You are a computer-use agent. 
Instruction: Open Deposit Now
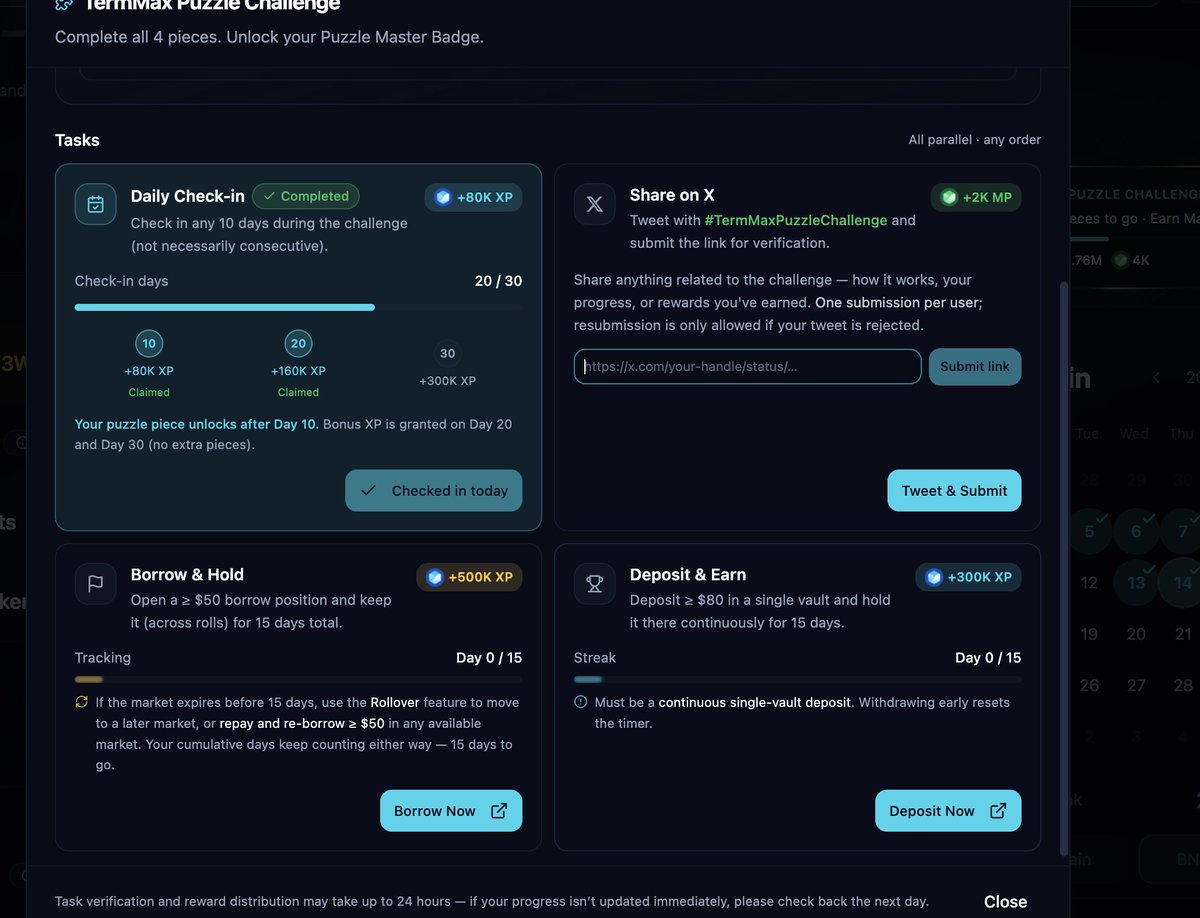click(948, 811)
